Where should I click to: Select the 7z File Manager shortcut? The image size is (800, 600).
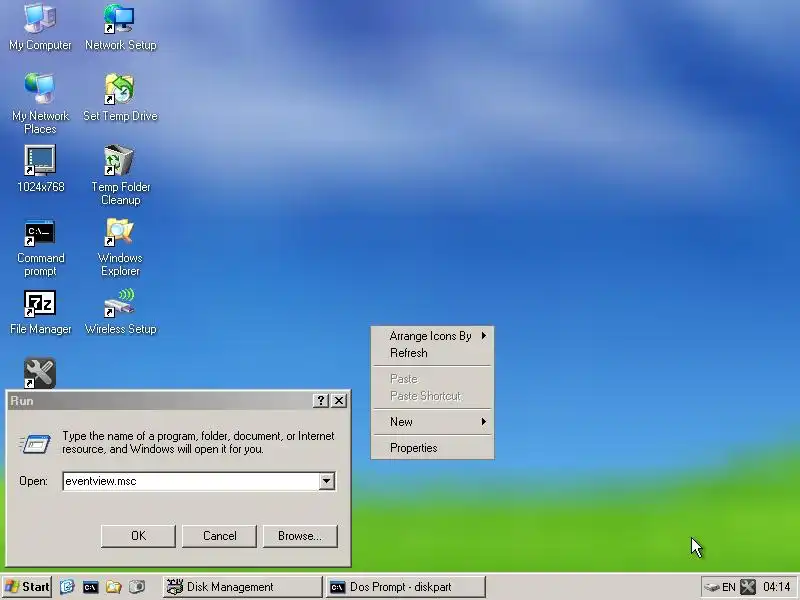coord(40,312)
